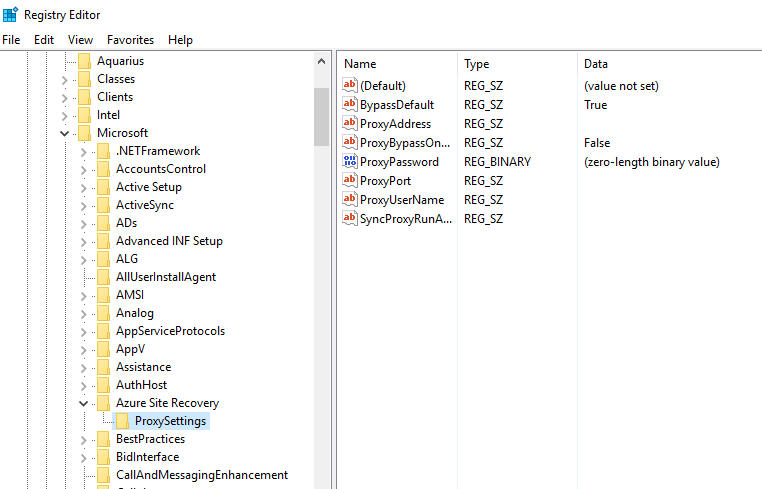The width and height of the screenshot is (762, 489).
Task: Select the ProxyUserName value name
Action: 402,200
